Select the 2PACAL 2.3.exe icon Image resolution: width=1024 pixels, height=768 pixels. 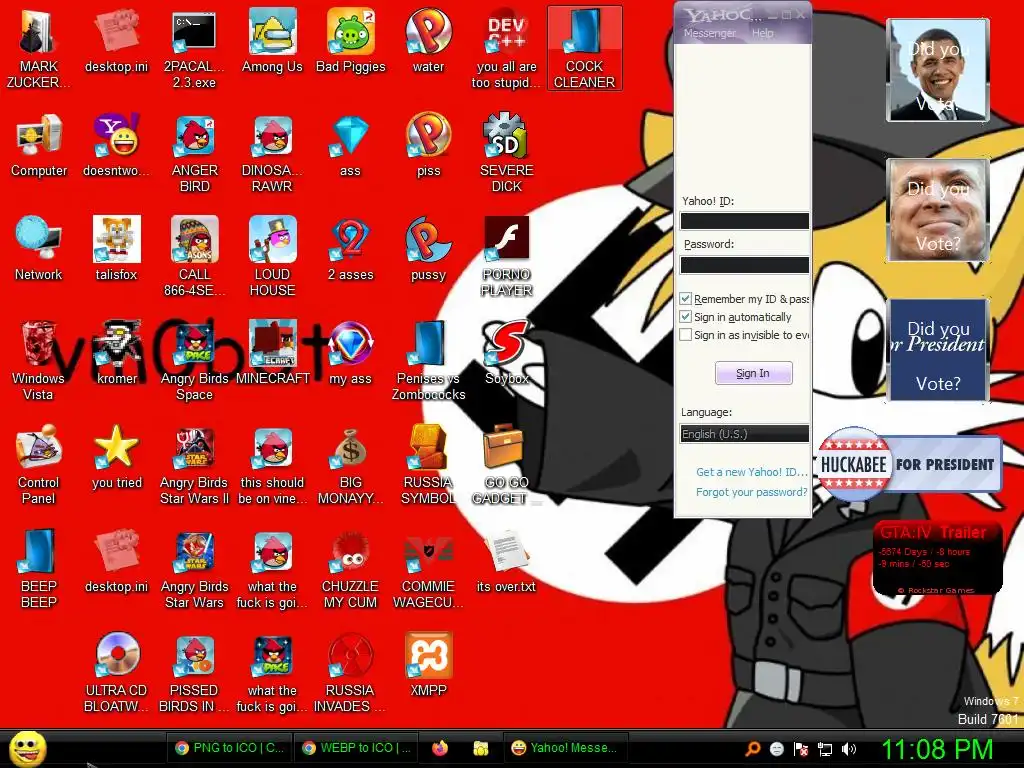(x=194, y=50)
